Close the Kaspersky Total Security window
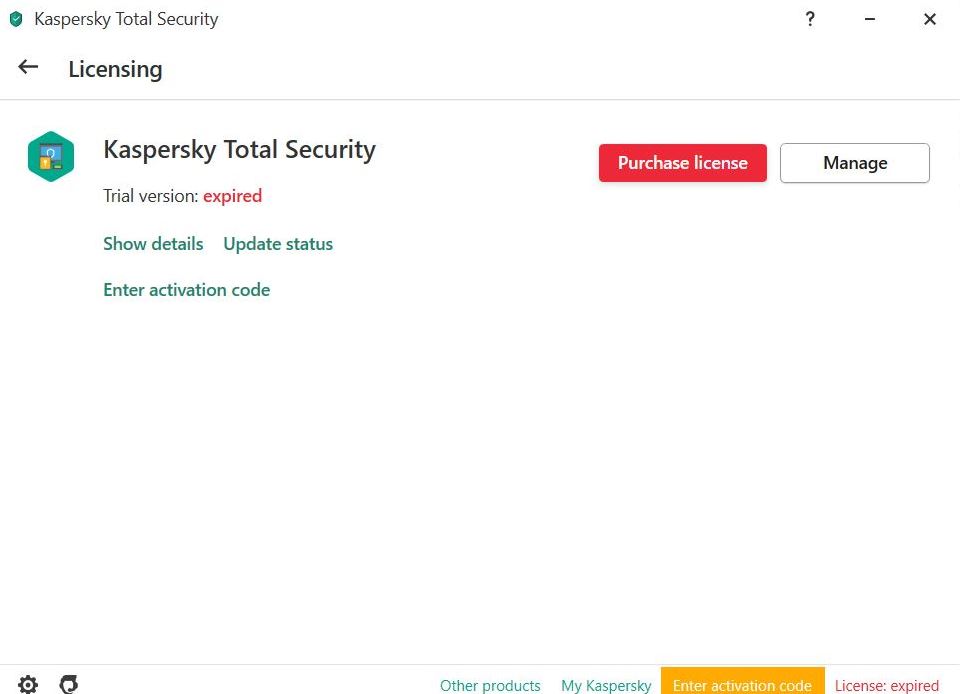960x694 pixels. [929, 19]
